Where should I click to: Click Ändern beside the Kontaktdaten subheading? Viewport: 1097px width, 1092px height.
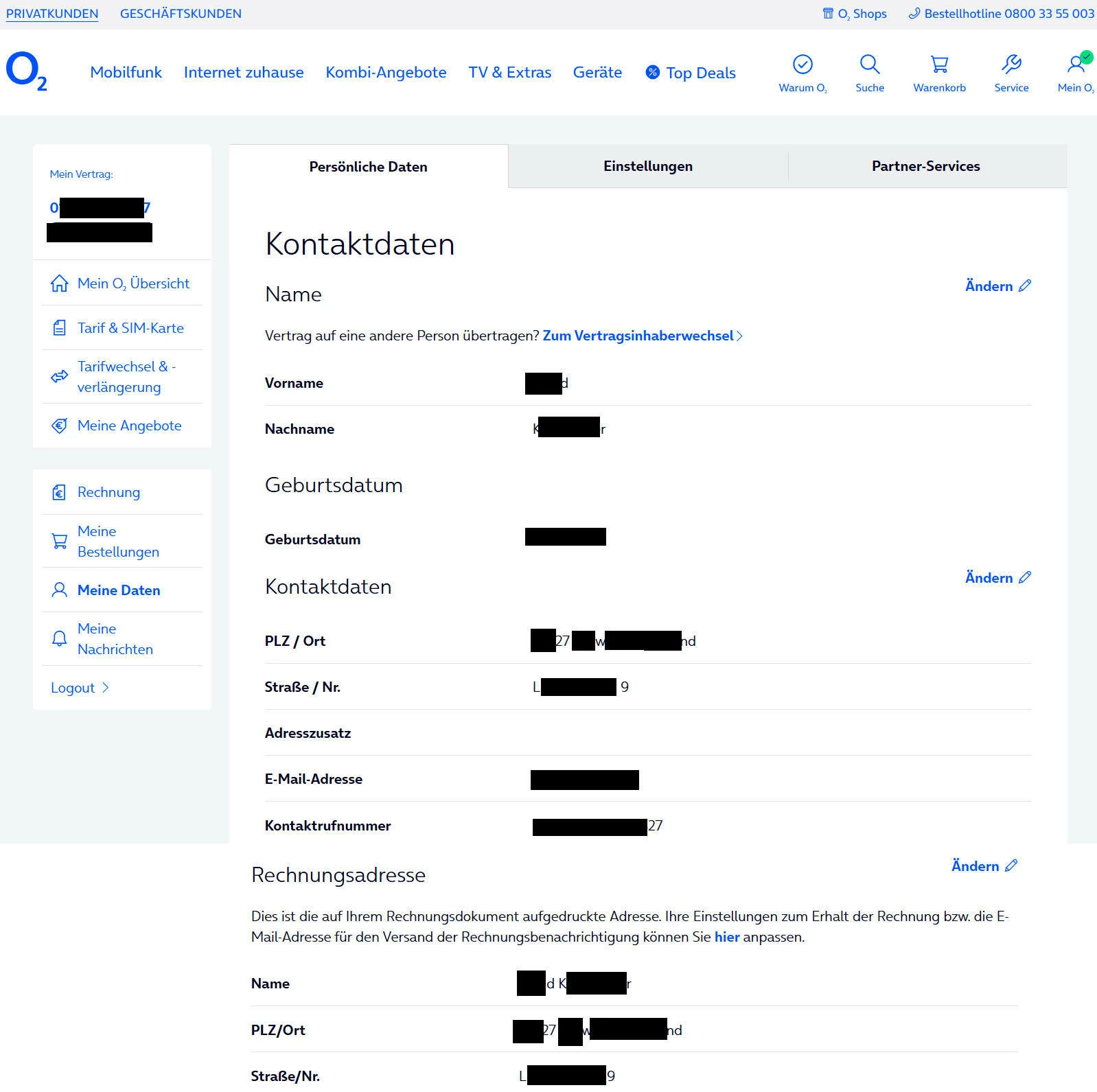pos(989,578)
